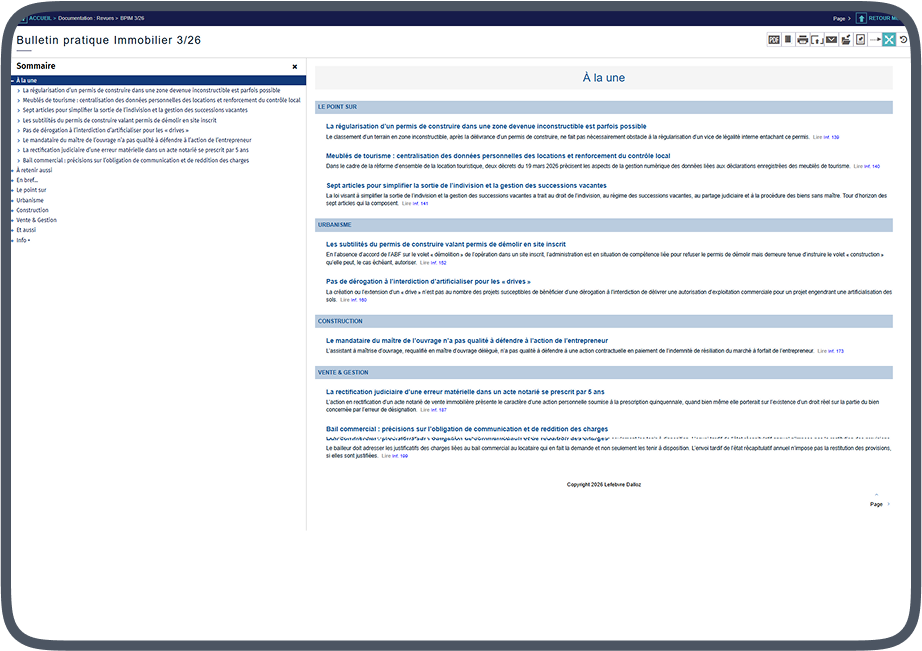
Task: Open 'La rectification judiciaire' entry in Sommaire
Action: [135, 150]
